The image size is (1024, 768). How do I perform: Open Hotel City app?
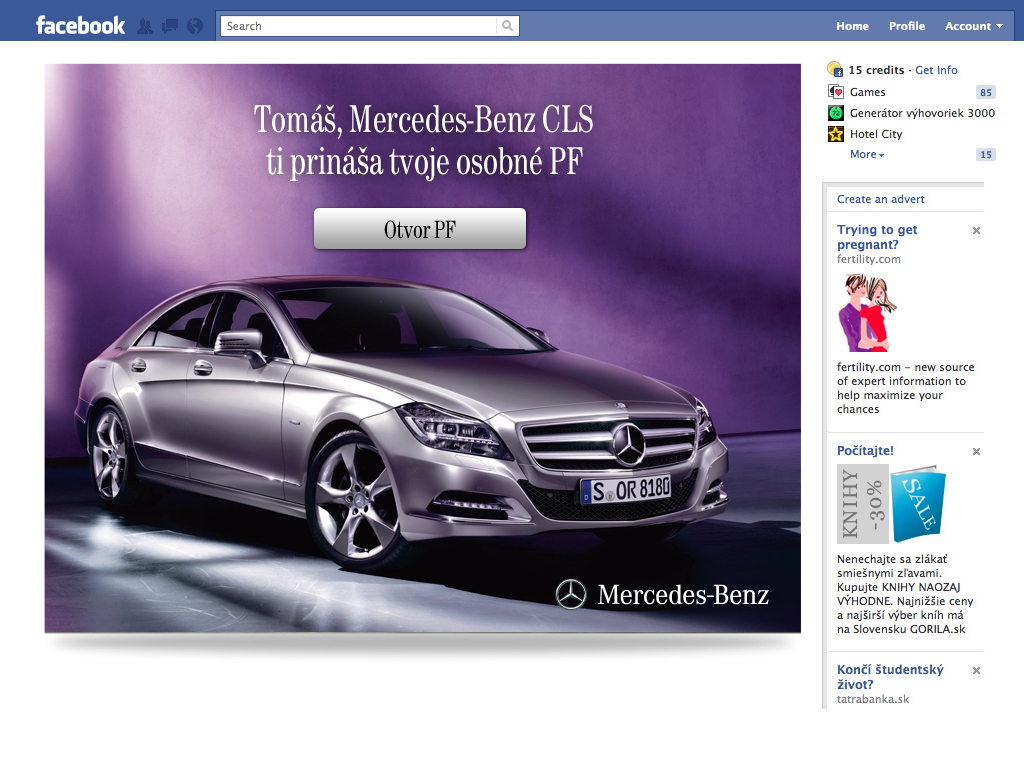(x=876, y=134)
